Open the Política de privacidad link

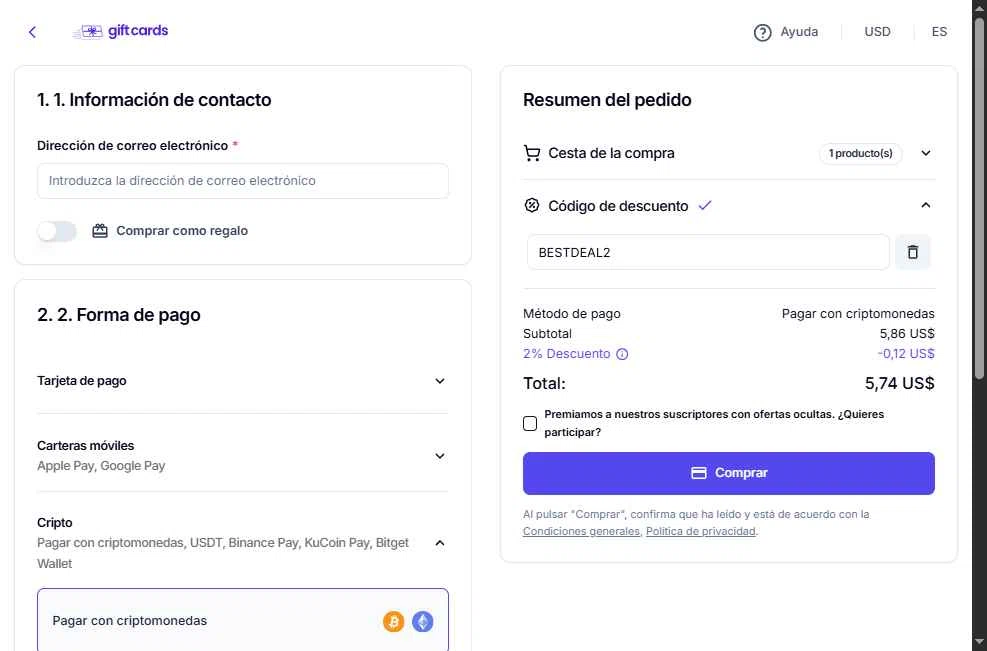click(x=701, y=531)
